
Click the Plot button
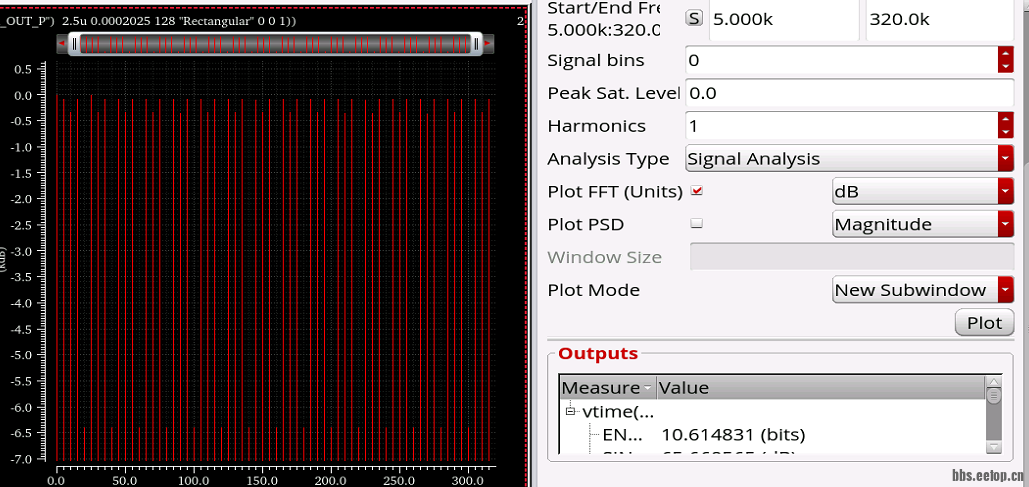coord(984,323)
